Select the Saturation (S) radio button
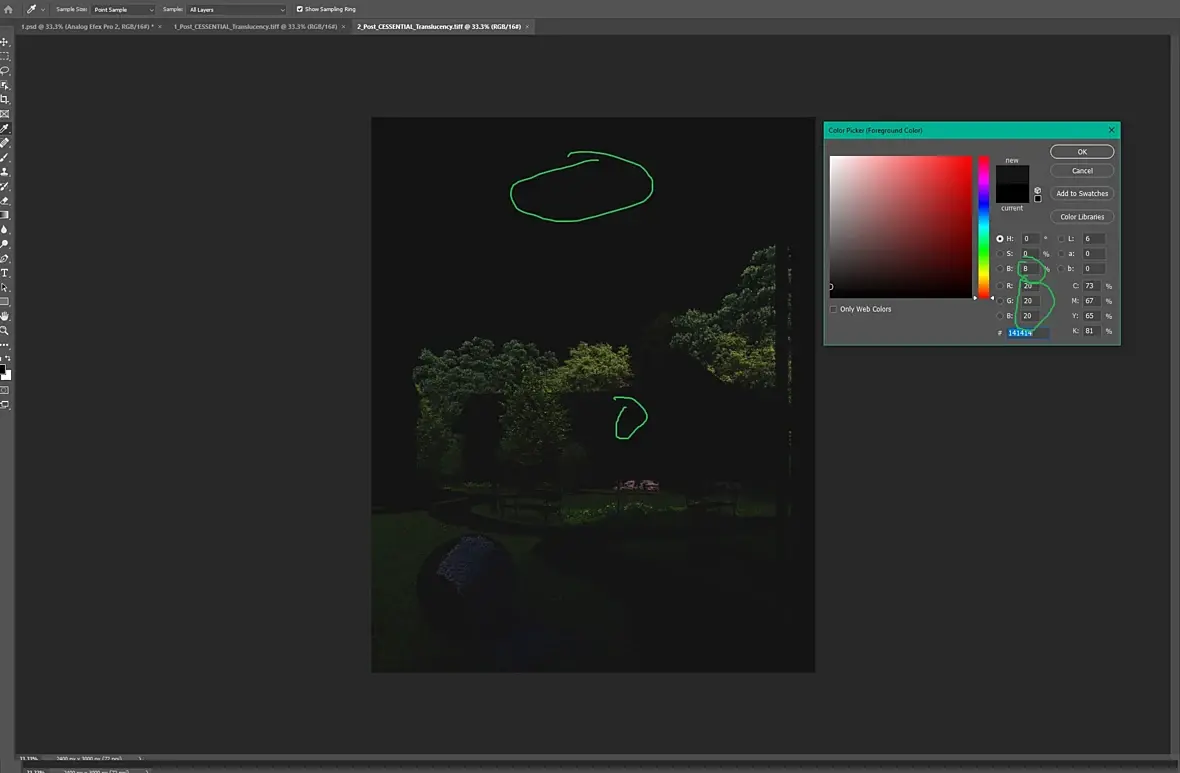This screenshot has width=1180, height=773. tap(1000, 254)
